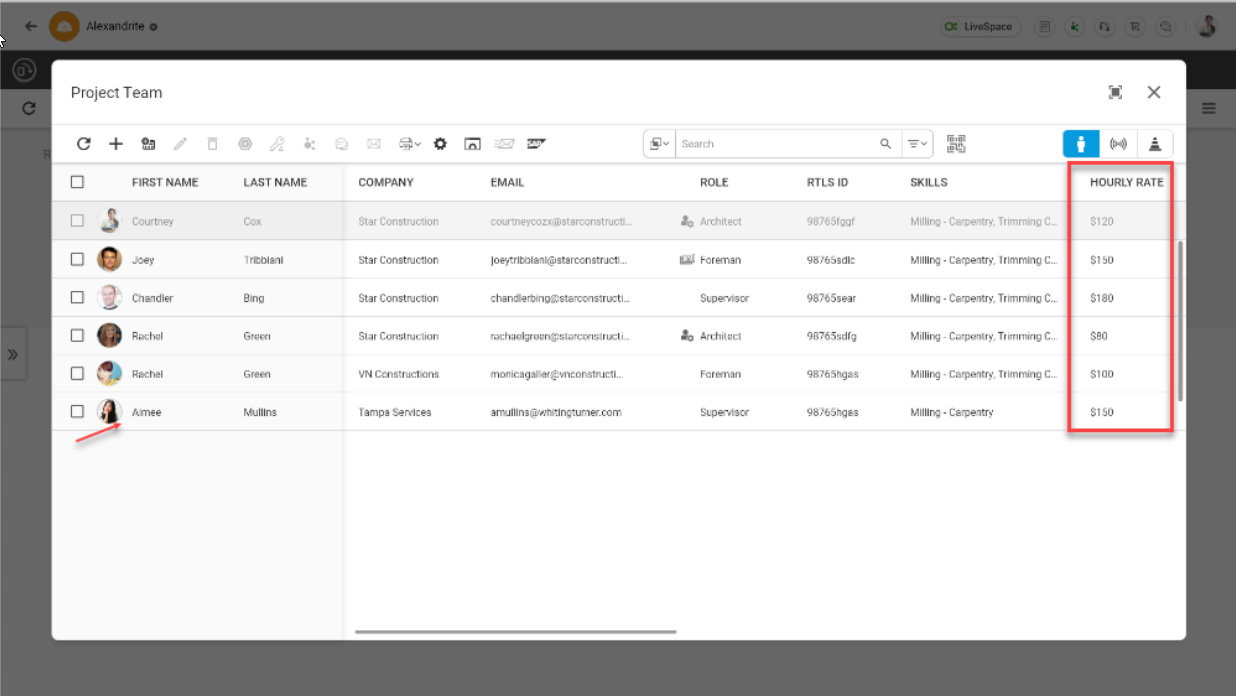Open the search scope dropdown
Viewport: 1236px width, 696px height.
(659, 144)
